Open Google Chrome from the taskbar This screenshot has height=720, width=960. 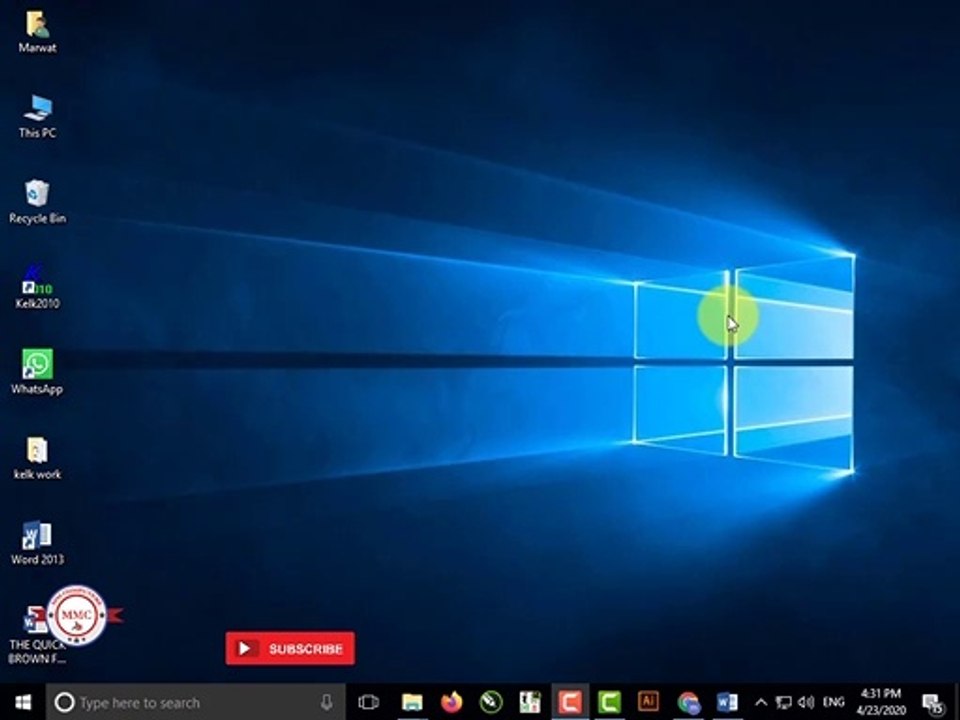coord(688,702)
